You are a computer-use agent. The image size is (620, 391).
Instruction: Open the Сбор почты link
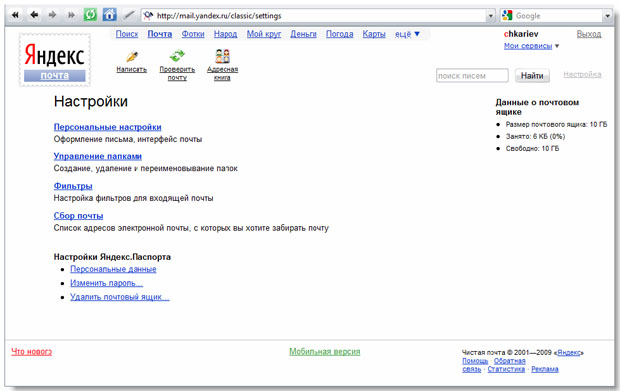coord(78,216)
